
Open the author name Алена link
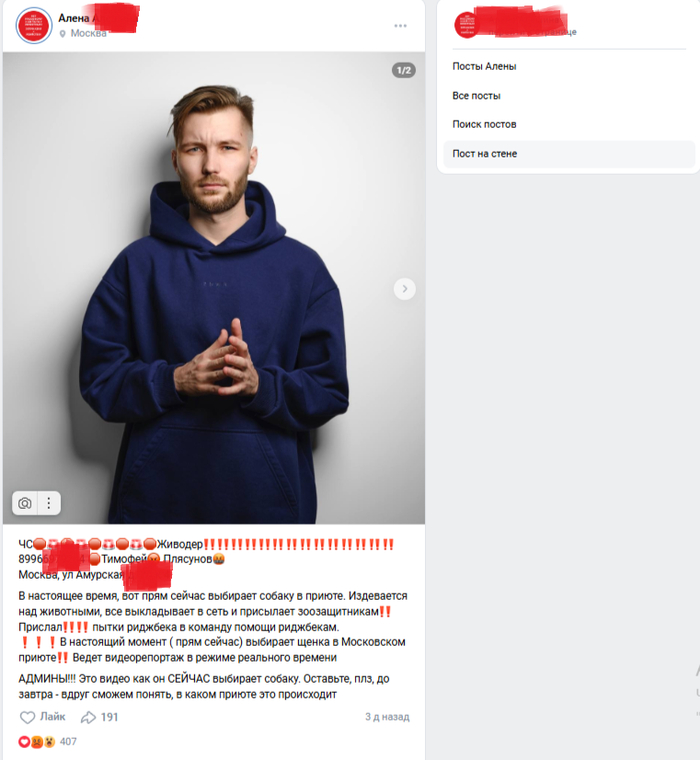point(74,18)
